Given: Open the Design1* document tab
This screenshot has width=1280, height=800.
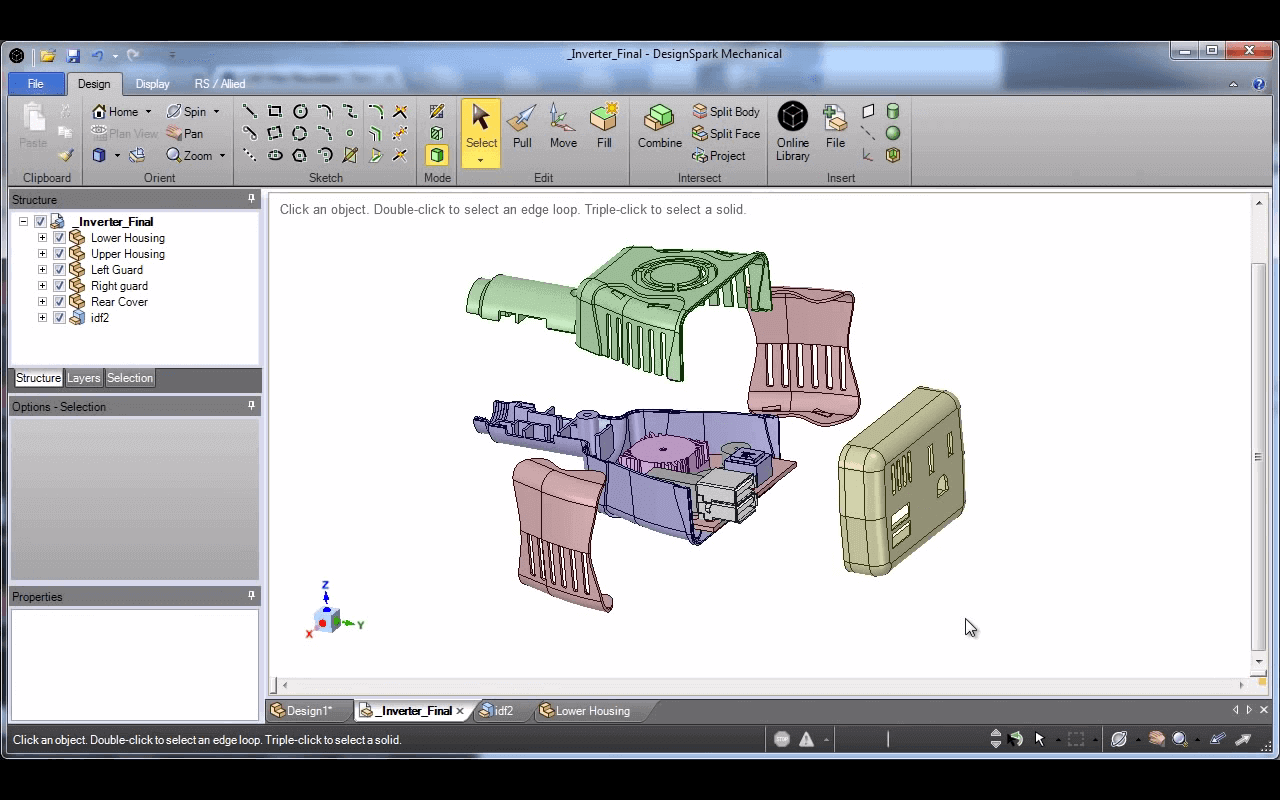Looking at the screenshot, I should (x=308, y=711).
